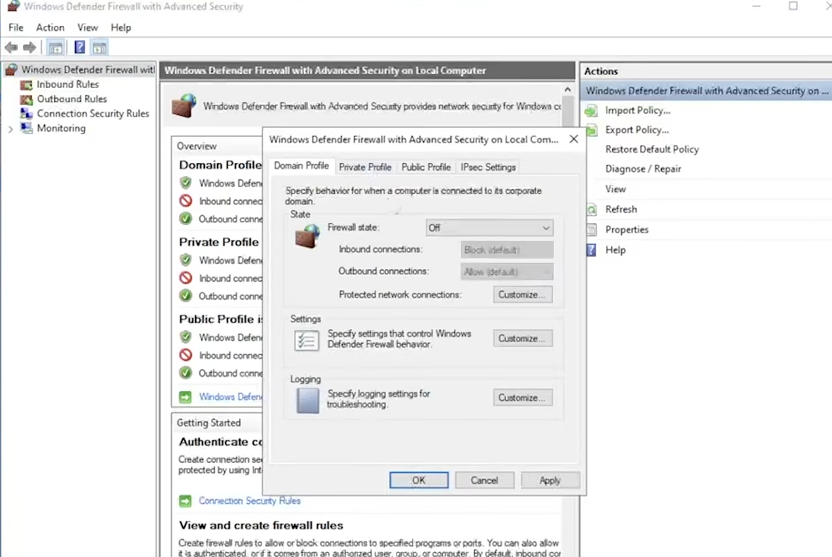This screenshot has width=832, height=557.
Task: Click the Outbound Rules tree icon
Action: tap(26, 99)
